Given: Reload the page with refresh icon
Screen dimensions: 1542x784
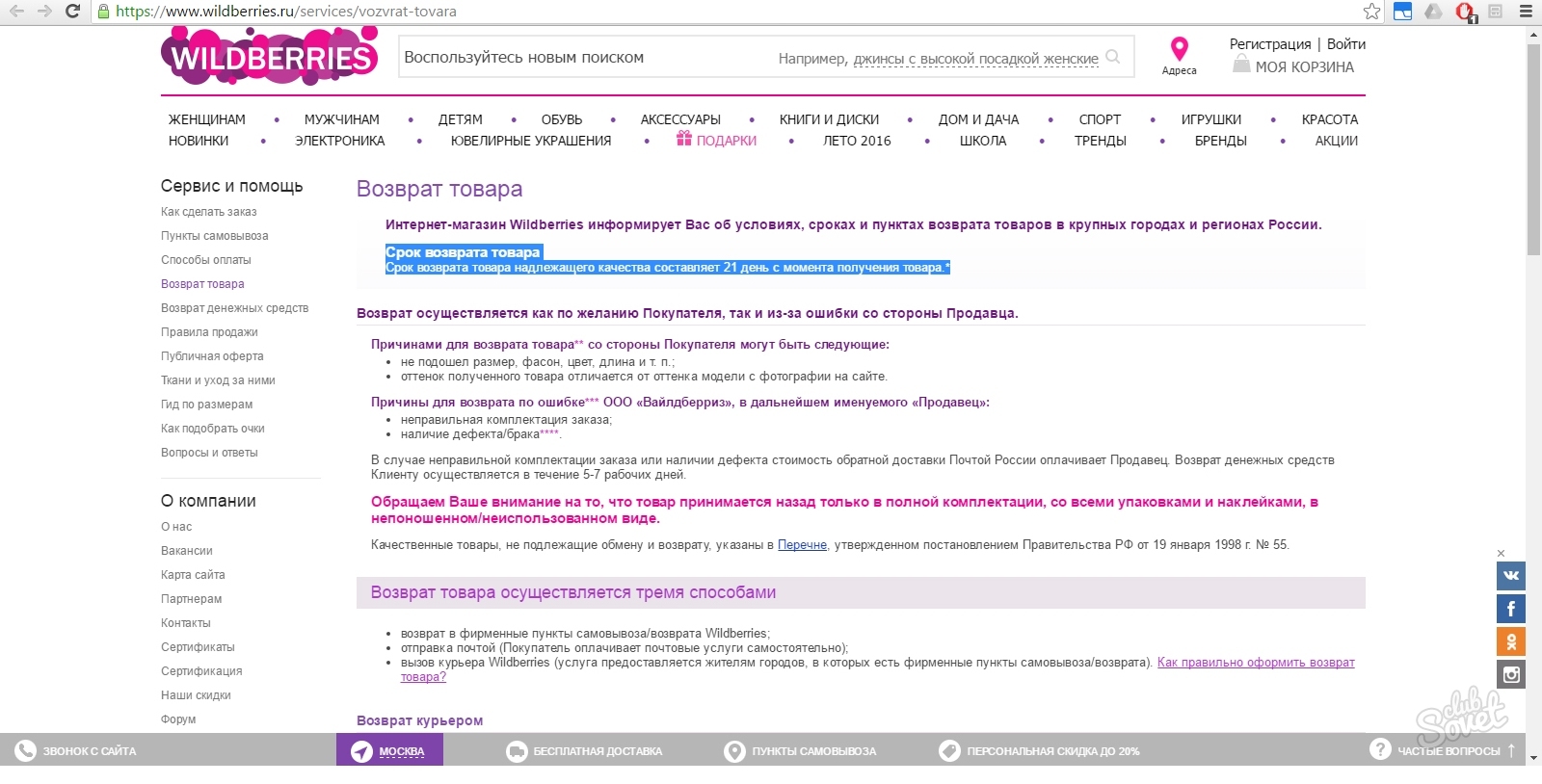Looking at the screenshot, I should [x=72, y=12].
